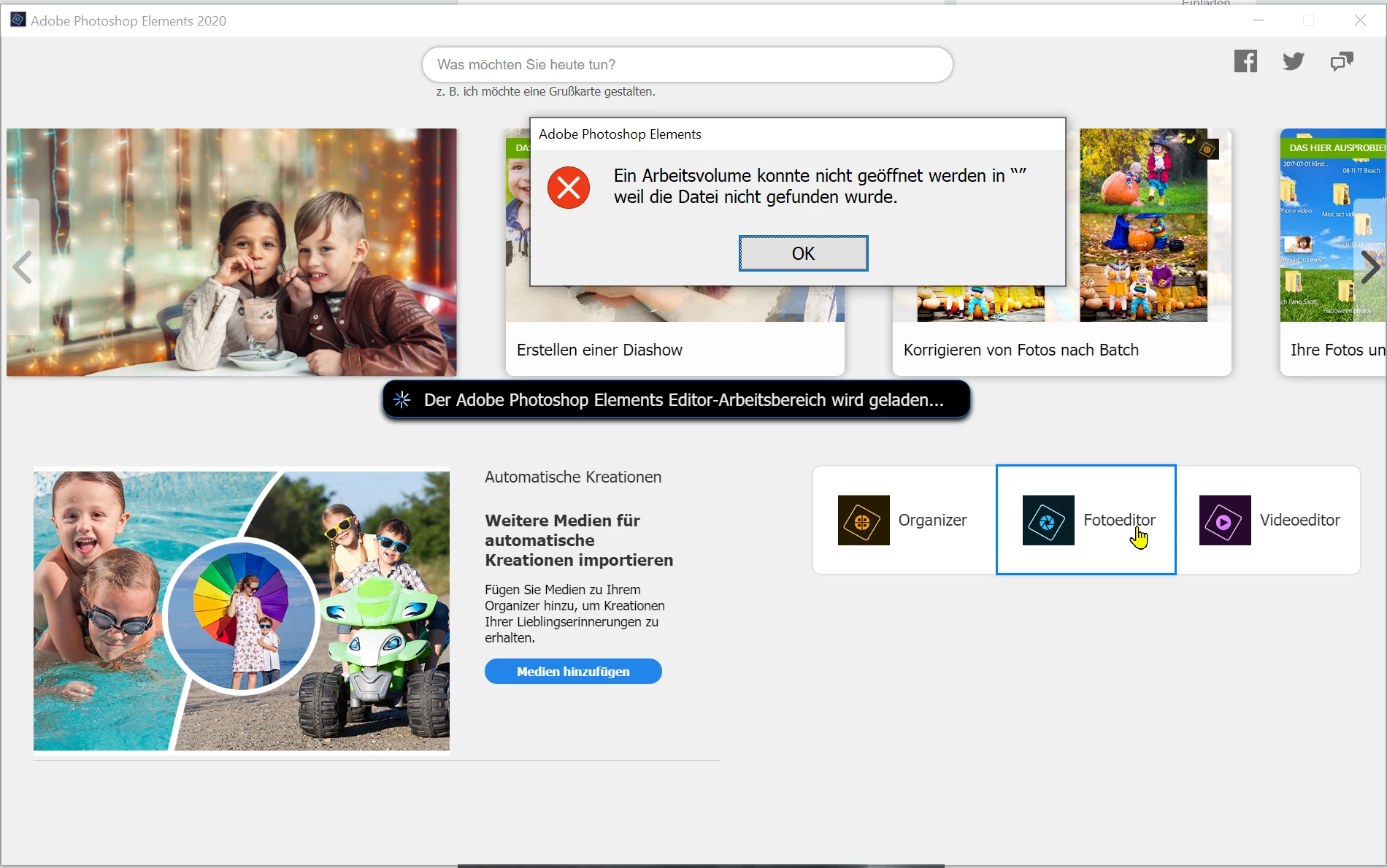Click the Fotoeditor label text

[x=1119, y=521]
